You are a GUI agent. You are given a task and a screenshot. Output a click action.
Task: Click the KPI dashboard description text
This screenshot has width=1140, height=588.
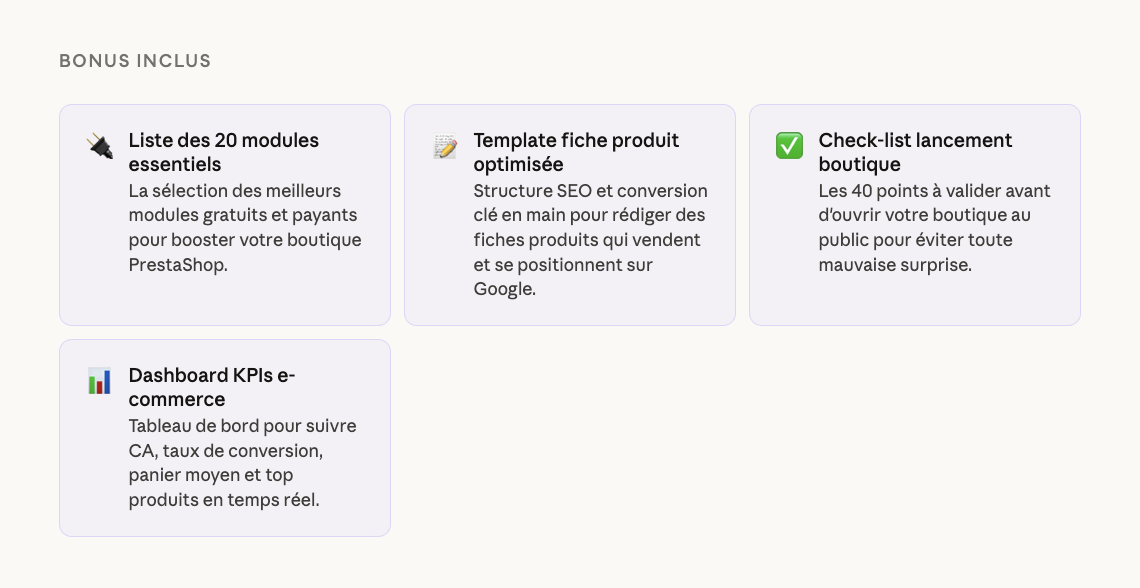click(242, 463)
